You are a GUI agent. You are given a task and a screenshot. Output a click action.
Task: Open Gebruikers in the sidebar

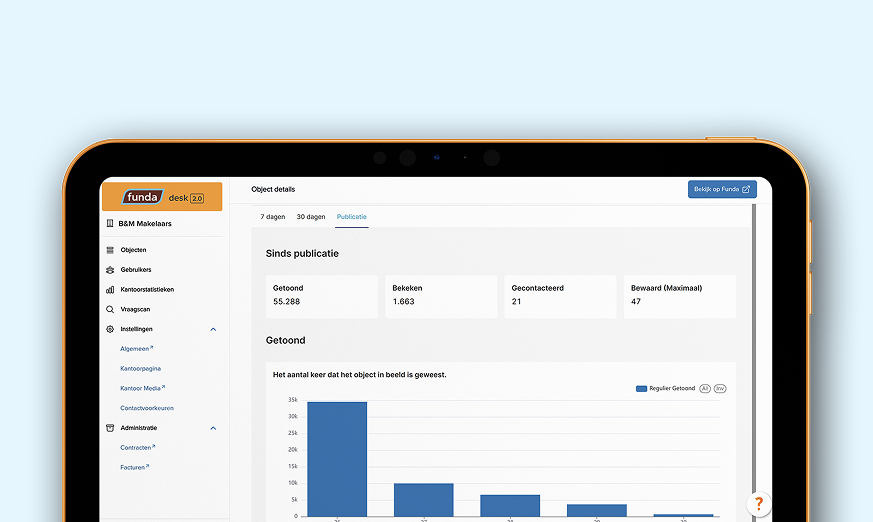pyautogui.click(x=136, y=269)
